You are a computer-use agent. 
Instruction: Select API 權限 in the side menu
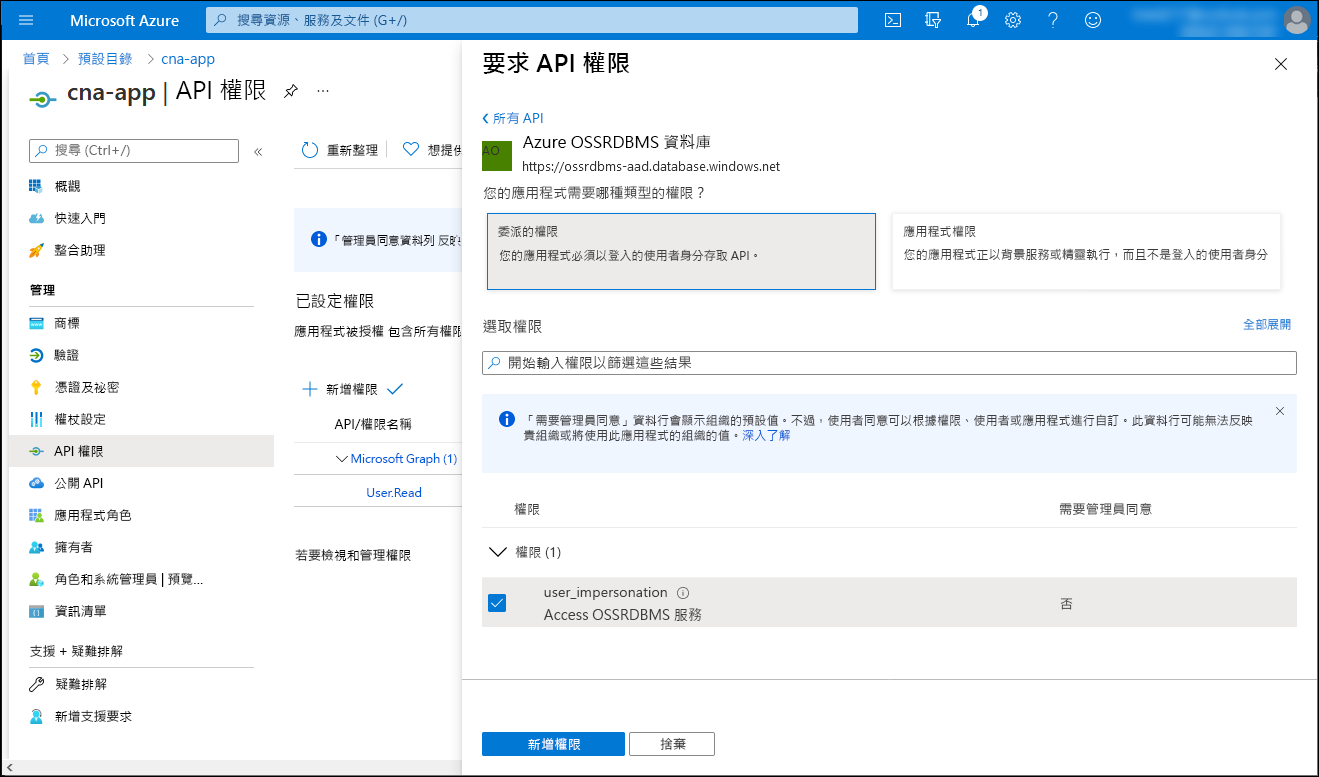click(141, 451)
